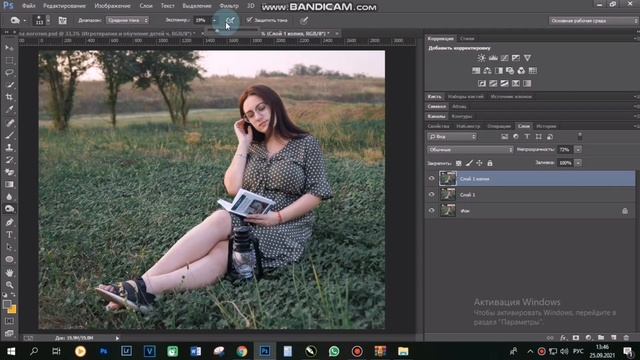Select the Move tool
Screen dimensions: 640x360
click(9, 48)
